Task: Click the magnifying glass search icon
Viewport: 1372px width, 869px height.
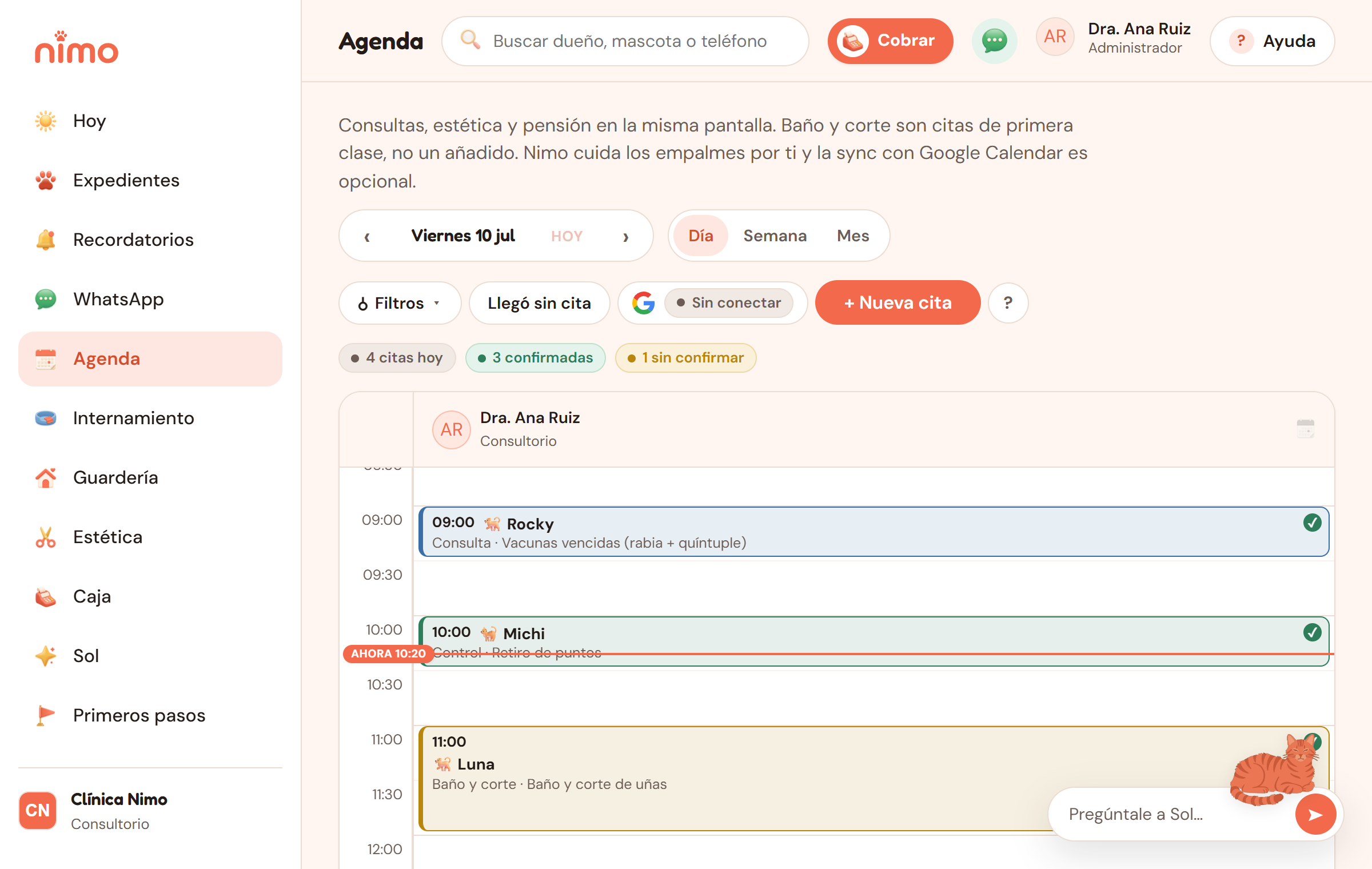Action: (x=470, y=40)
